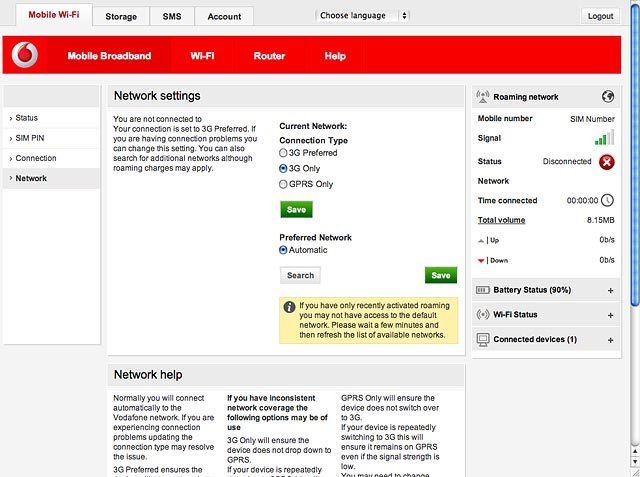Select the GPRS Only option
The height and width of the screenshot is (477, 640).
pyautogui.click(x=283, y=184)
